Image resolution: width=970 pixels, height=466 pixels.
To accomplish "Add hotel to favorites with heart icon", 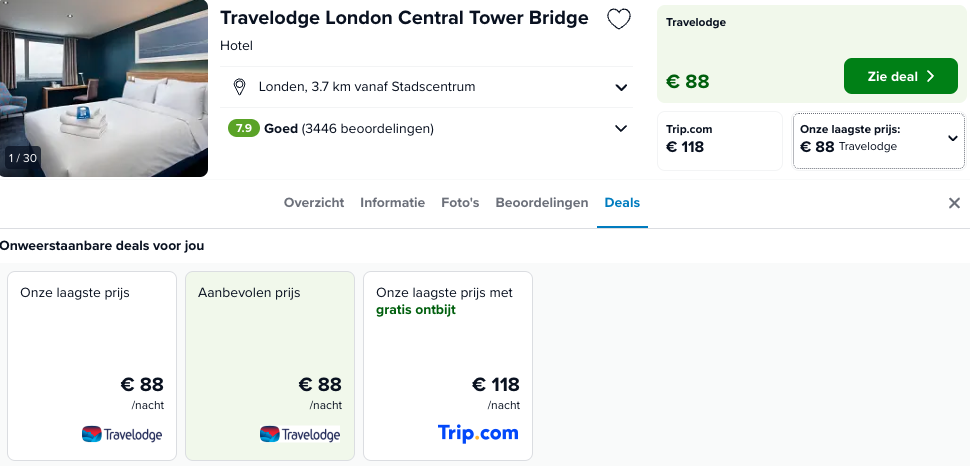I will (619, 19).
